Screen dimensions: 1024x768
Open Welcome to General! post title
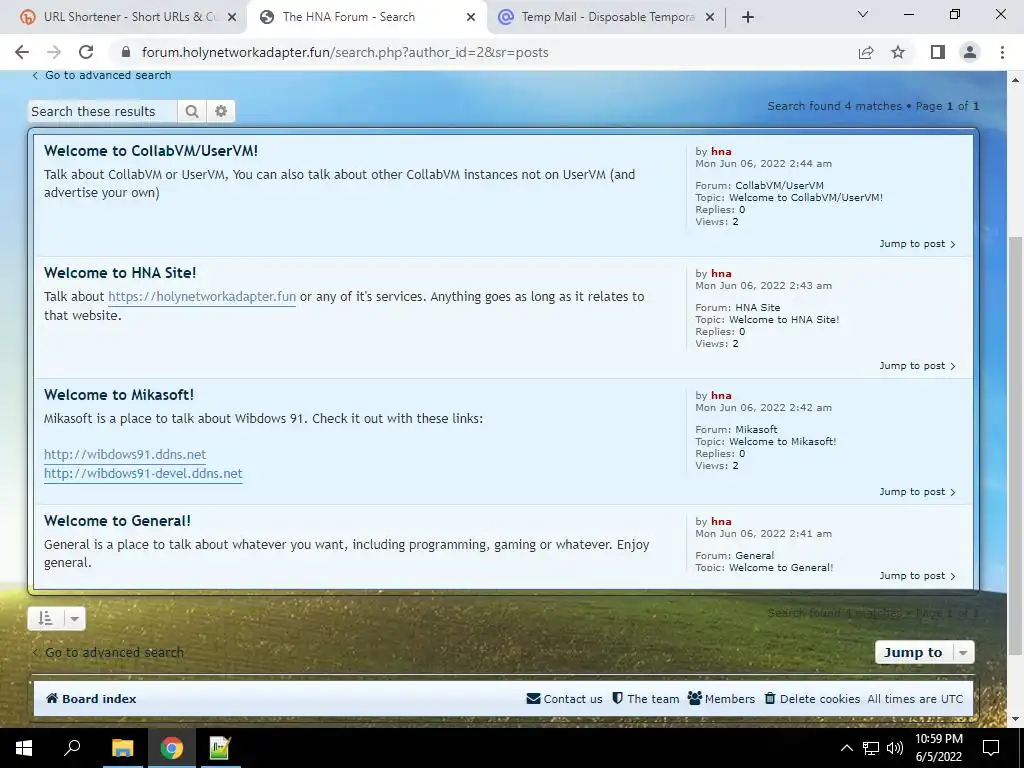(118, 521)
